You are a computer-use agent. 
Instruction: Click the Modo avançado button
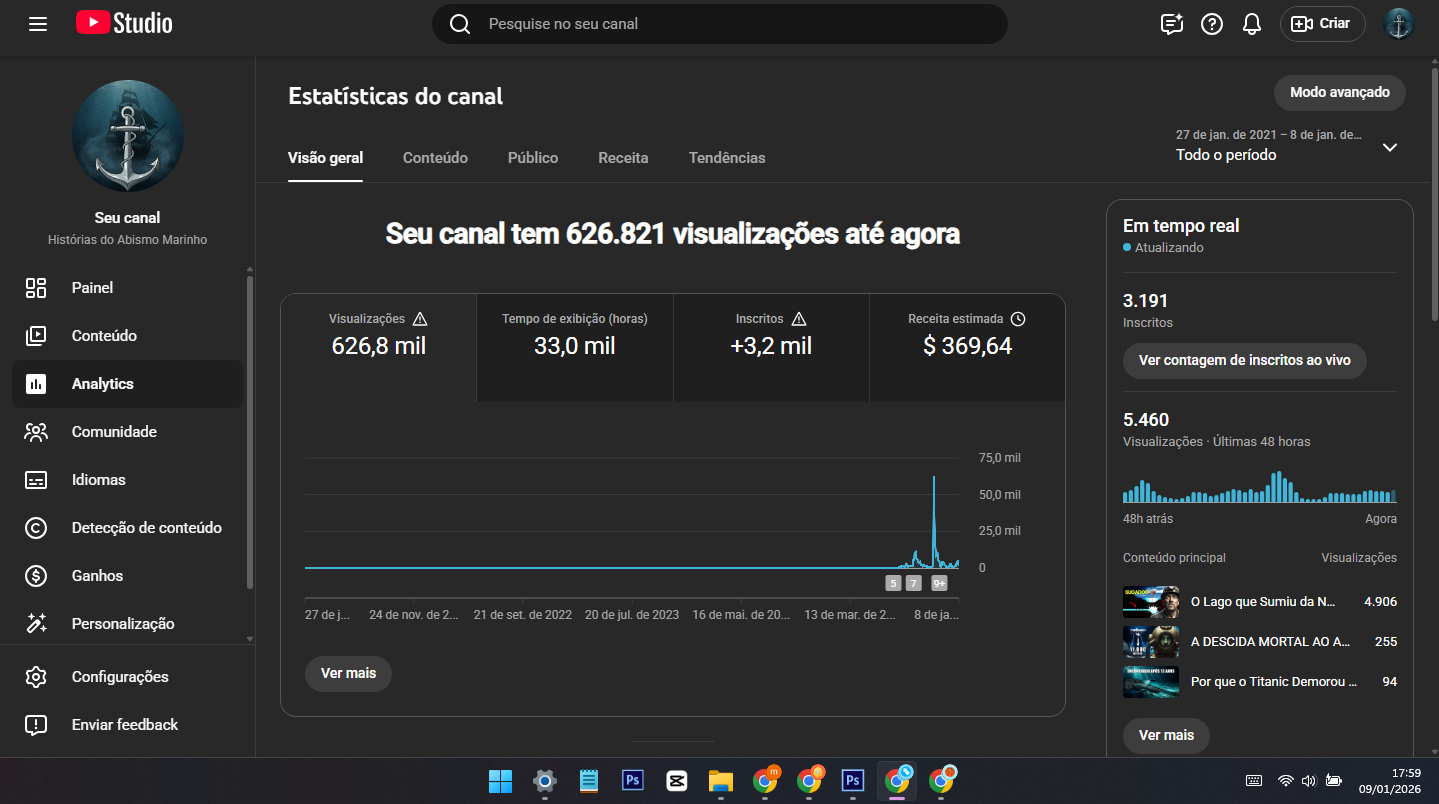tap(1339, 93)
